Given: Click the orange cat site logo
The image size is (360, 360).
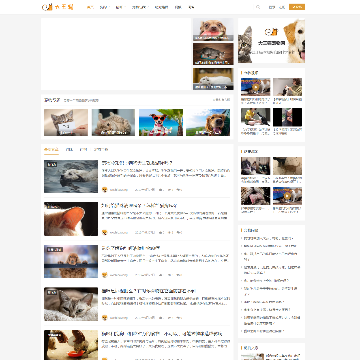Looking at the screenshot, I should 58,7.
